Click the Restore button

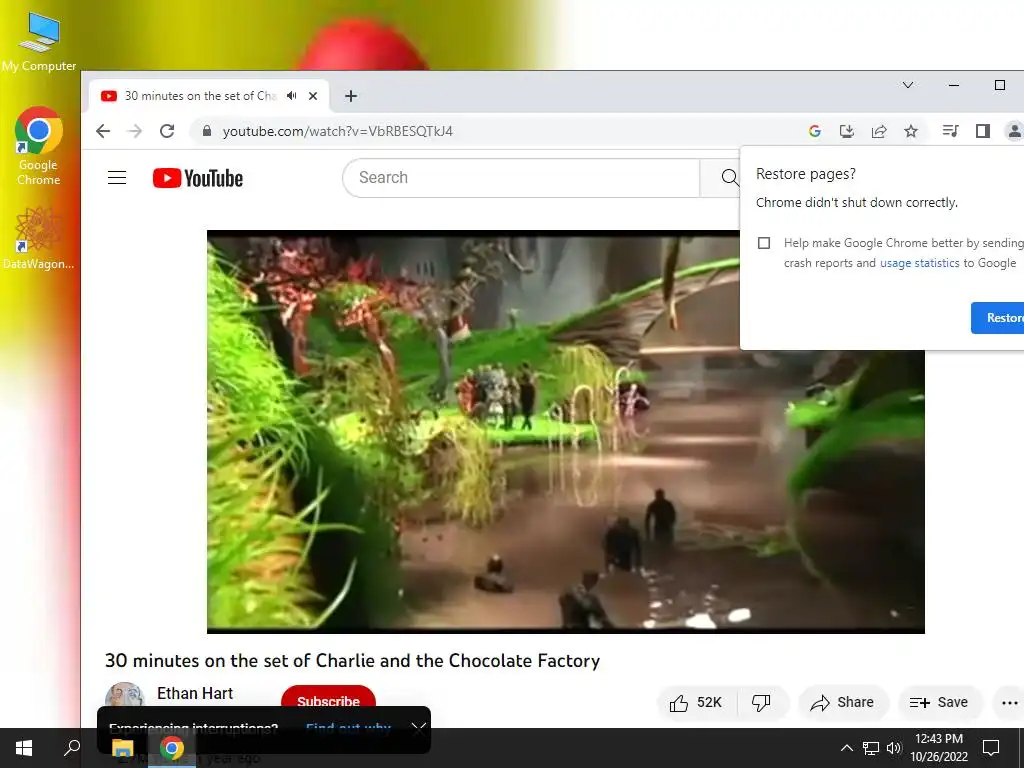tap(998, 318)
